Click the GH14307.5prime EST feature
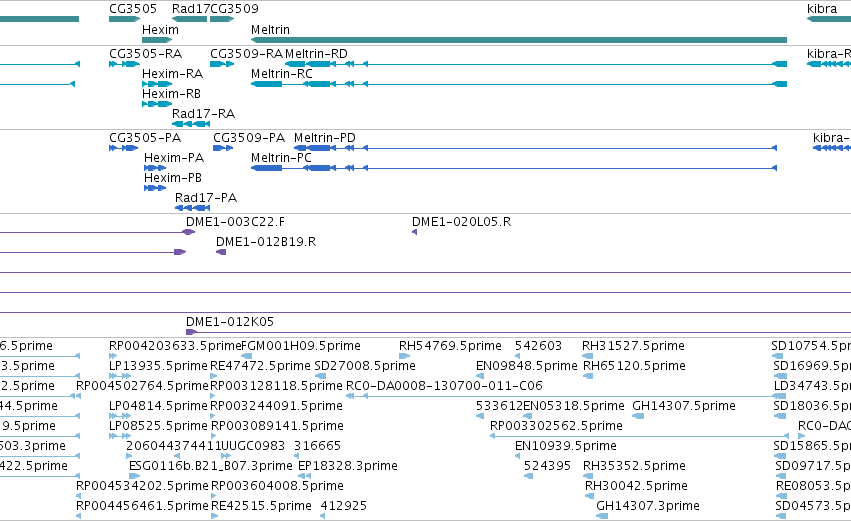The image size is (851, 521). pos(638,416)
